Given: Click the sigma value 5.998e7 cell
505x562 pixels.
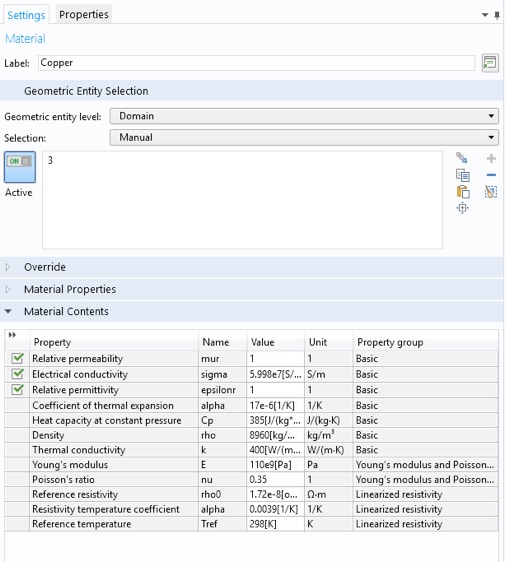Looking at the screenshot, I should click(275, 374).
